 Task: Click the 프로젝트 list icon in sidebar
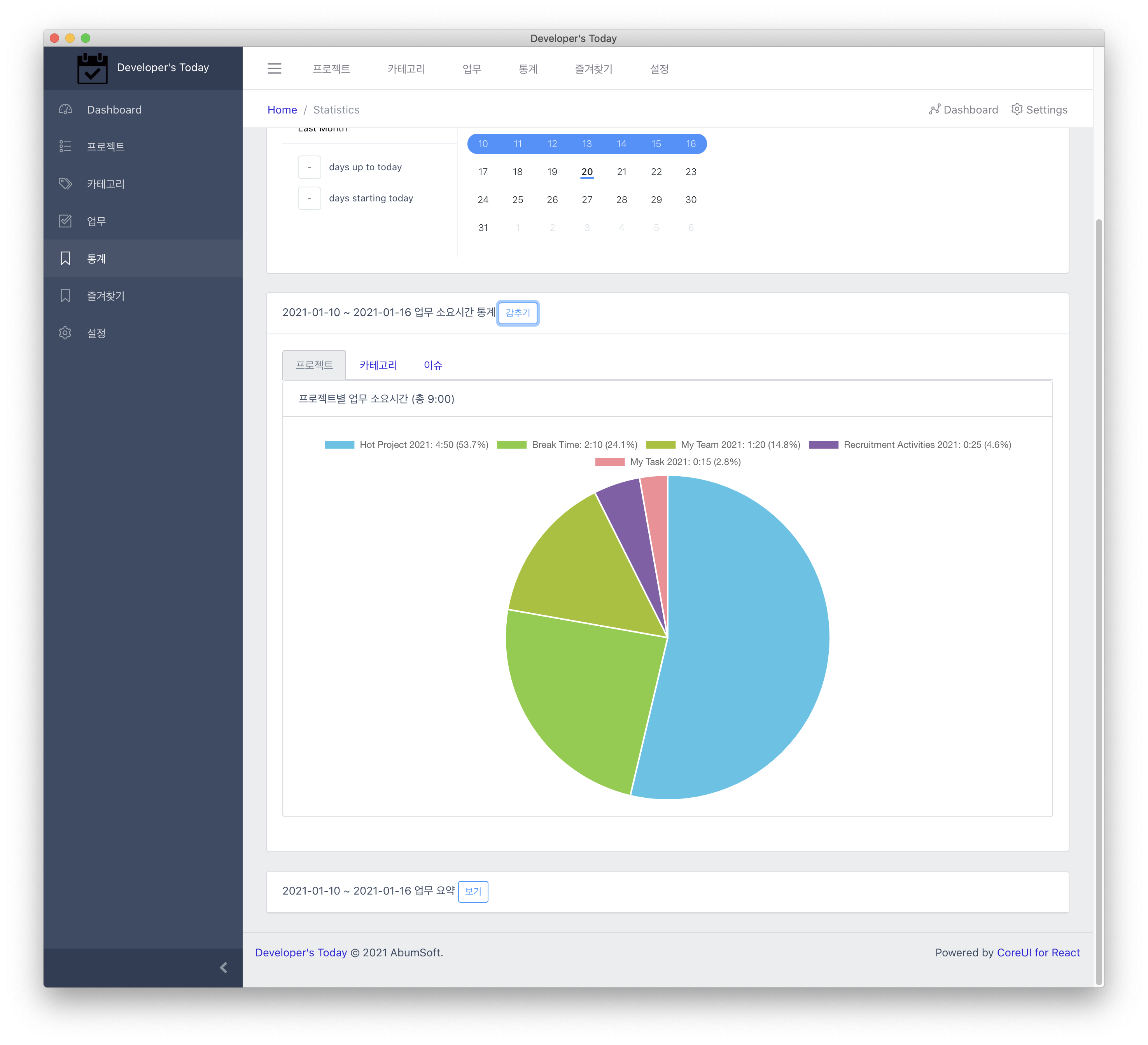coord(65,146)
